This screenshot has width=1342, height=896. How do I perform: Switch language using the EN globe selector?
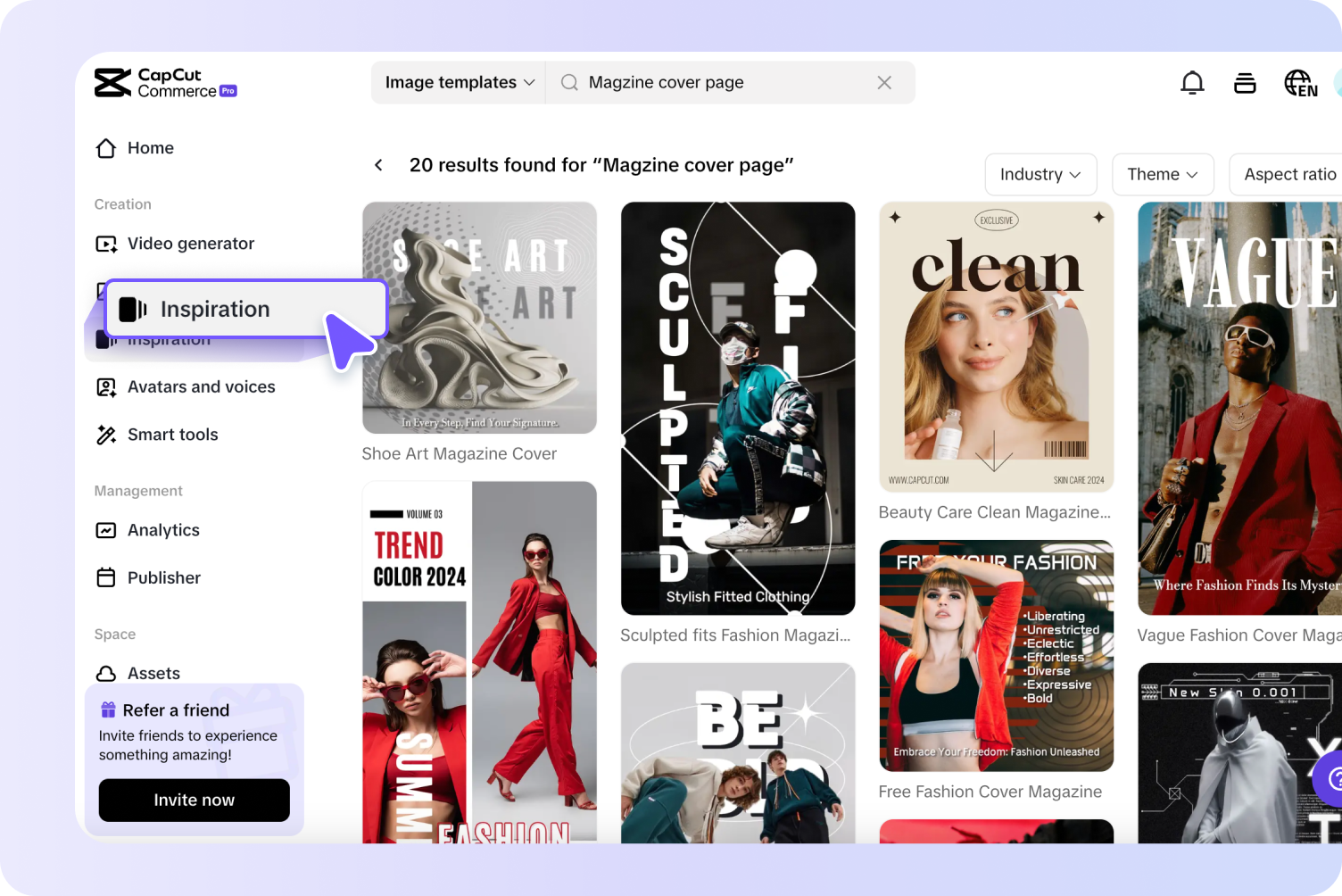(x=1299, y=82)
